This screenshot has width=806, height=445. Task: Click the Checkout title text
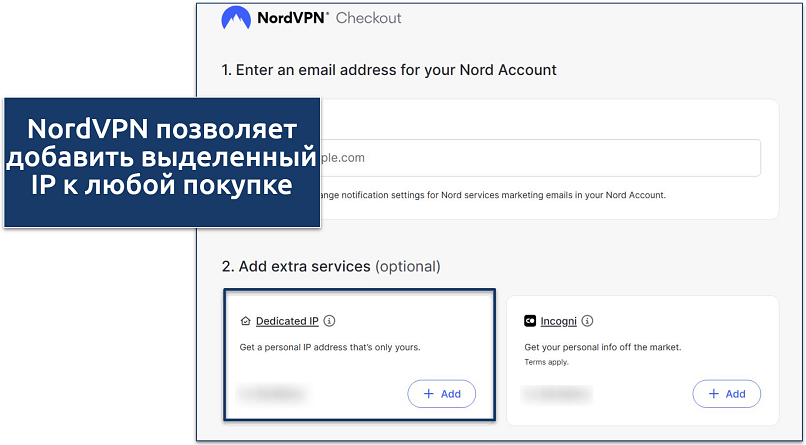(x=369, y=18)
